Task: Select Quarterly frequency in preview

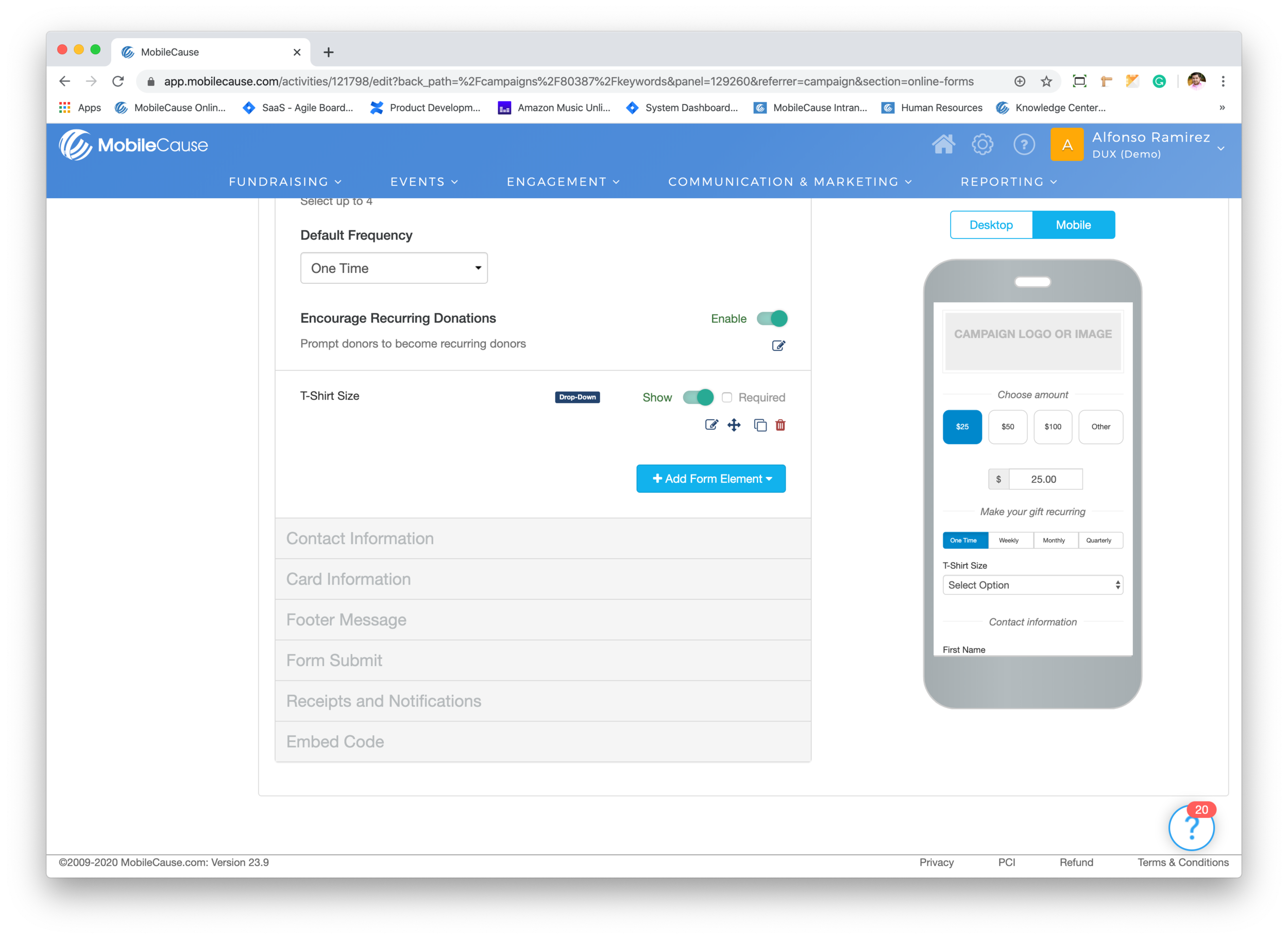Action: tap(1100, 540)
